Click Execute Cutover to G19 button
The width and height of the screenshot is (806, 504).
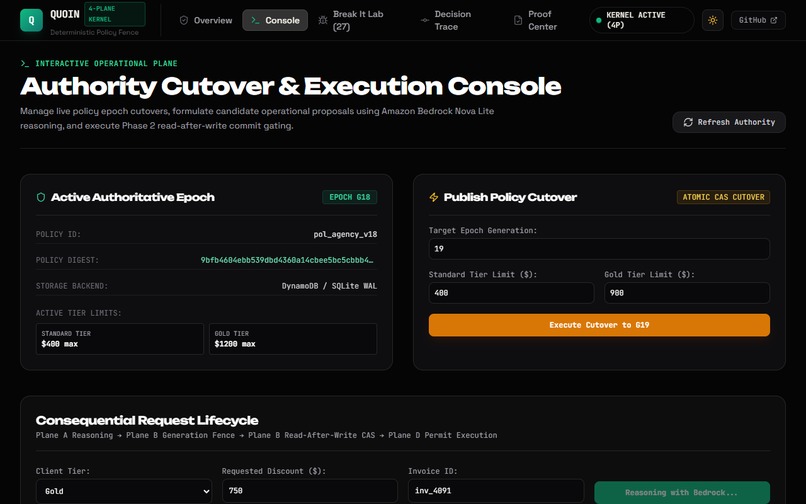(x=599, y=325)
